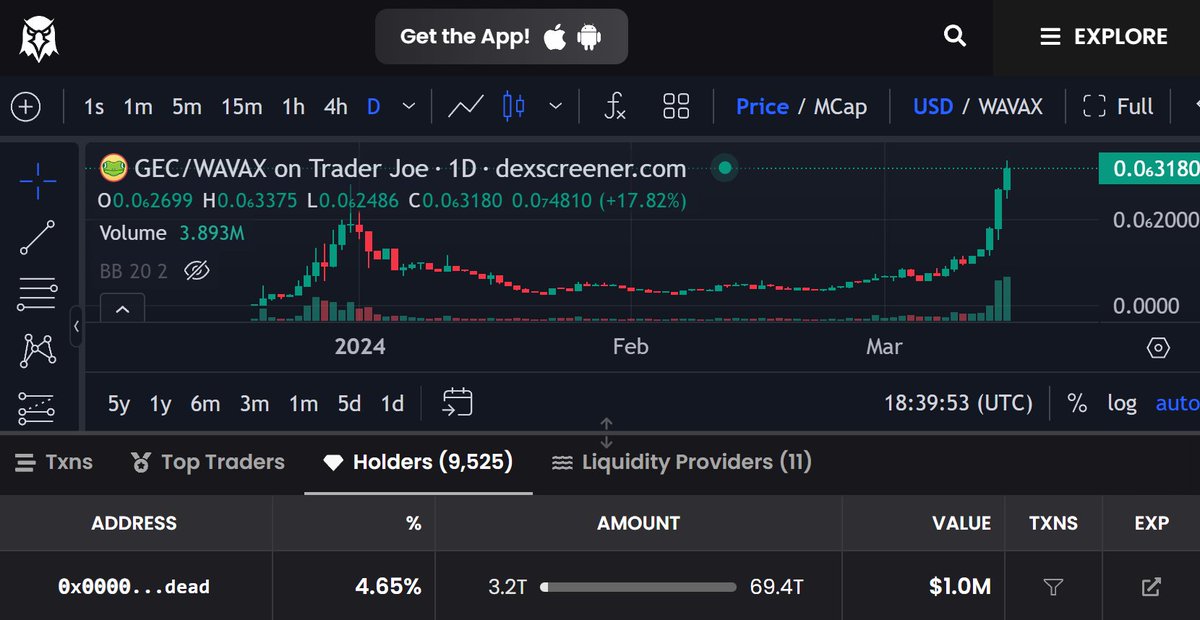Select the 4h timeframe
The height and width of the screenshot is (620, 1200).
pyautogui.click(x=336, y=107)
